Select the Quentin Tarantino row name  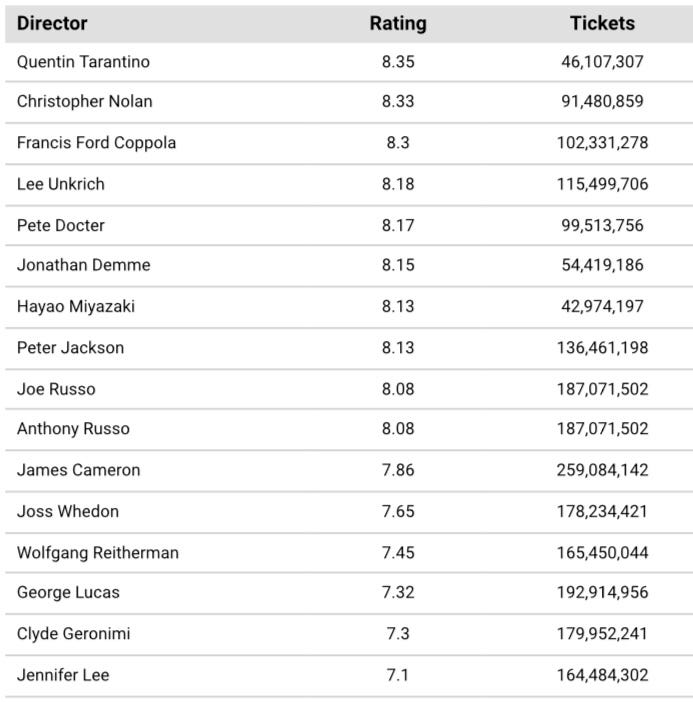tap(83, 62)
